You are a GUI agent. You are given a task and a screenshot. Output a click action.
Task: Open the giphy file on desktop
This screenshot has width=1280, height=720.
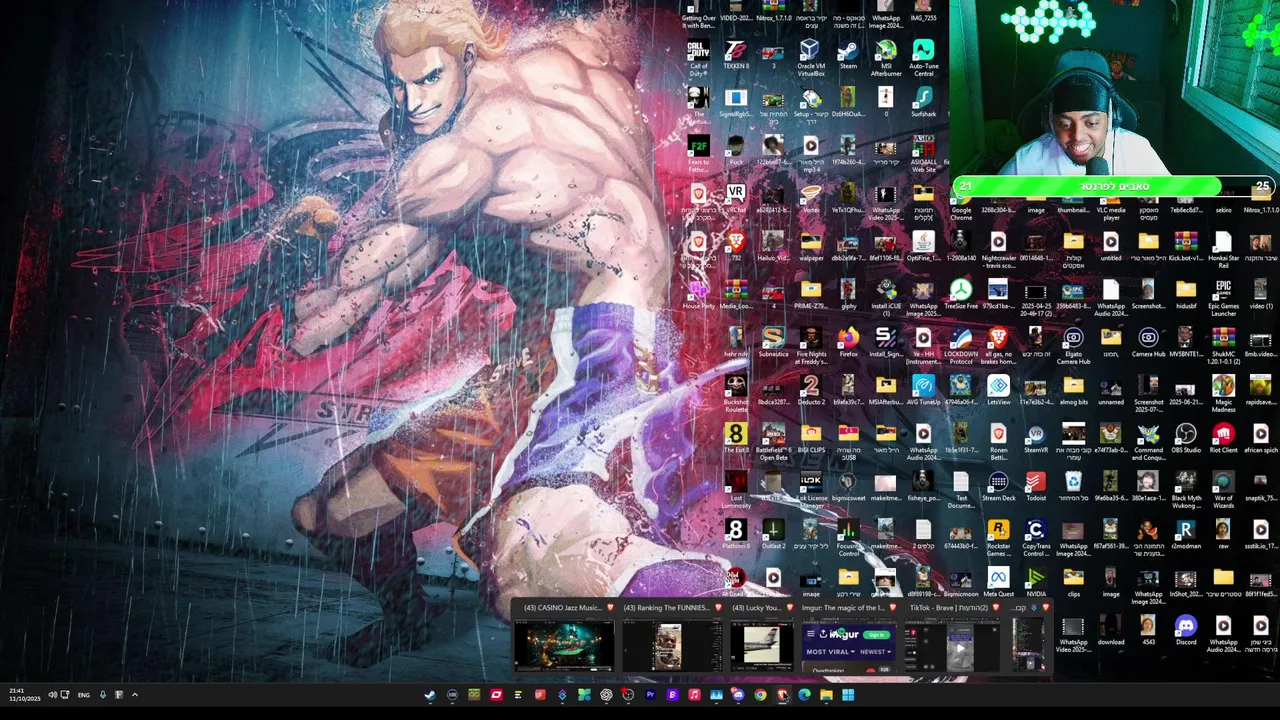tap(848, 295)
